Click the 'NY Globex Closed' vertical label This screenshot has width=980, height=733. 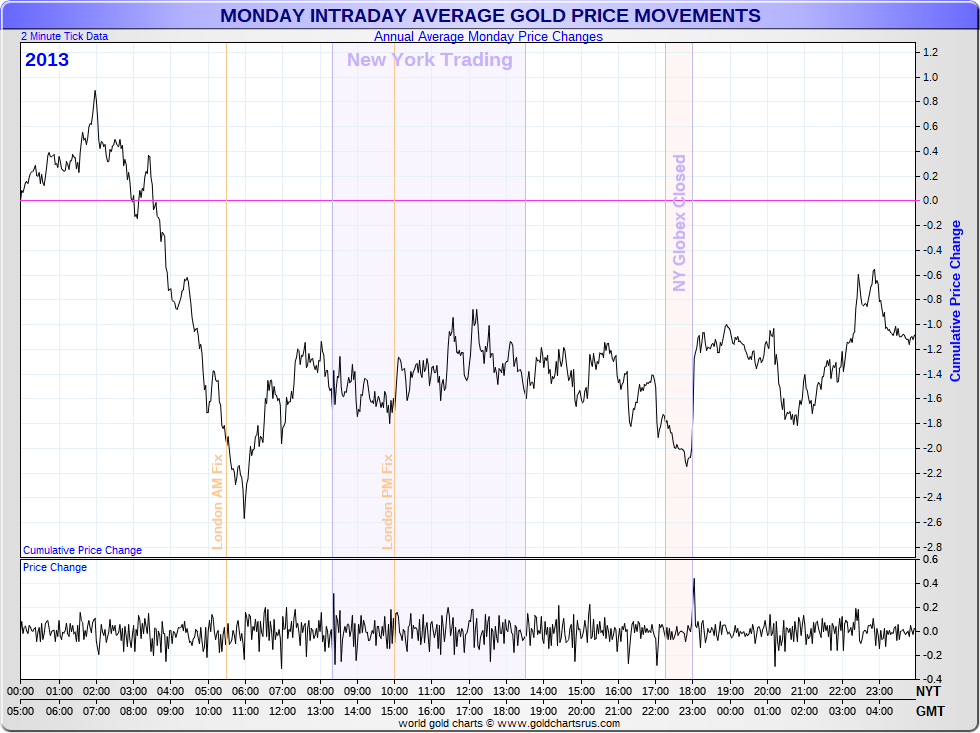click(x=679, y=223)
